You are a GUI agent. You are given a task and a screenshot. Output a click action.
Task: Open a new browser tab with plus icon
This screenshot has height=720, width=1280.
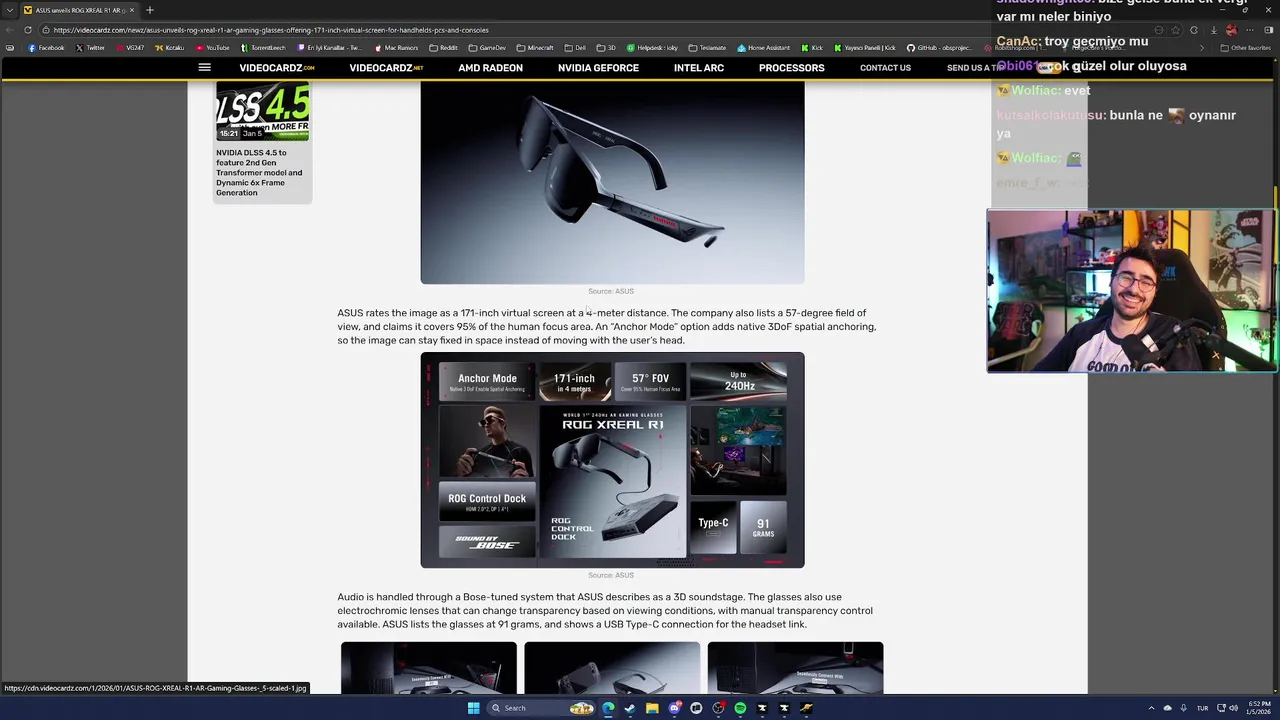coord(150,10)
